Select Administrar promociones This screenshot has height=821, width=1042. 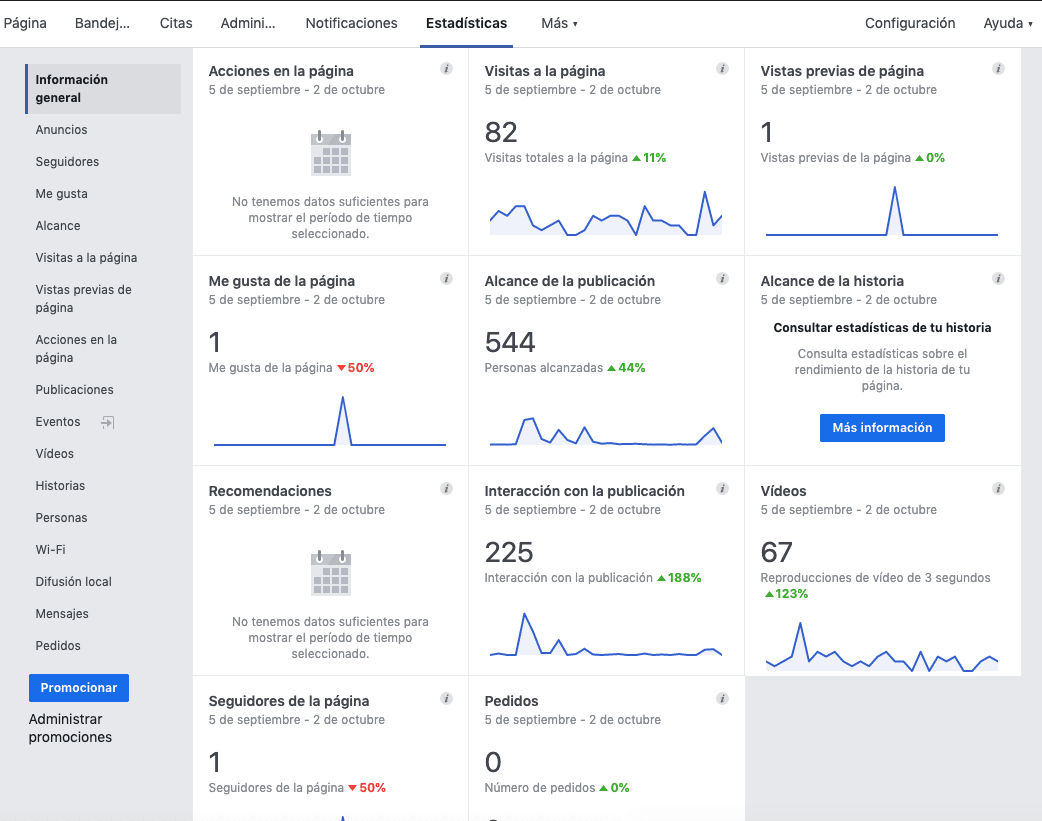[x=65, y=728]
